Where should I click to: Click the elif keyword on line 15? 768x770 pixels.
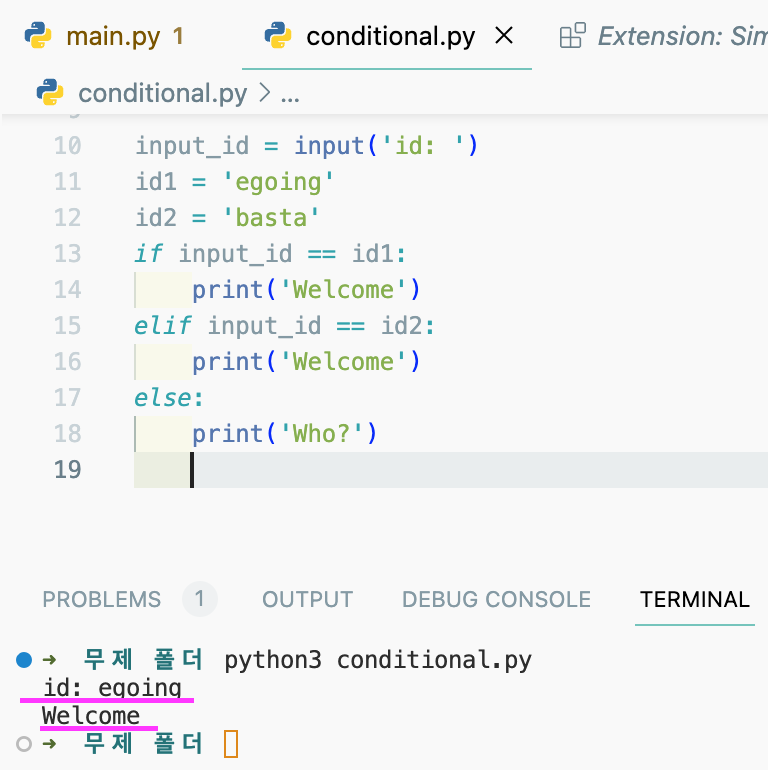point(163,326)
